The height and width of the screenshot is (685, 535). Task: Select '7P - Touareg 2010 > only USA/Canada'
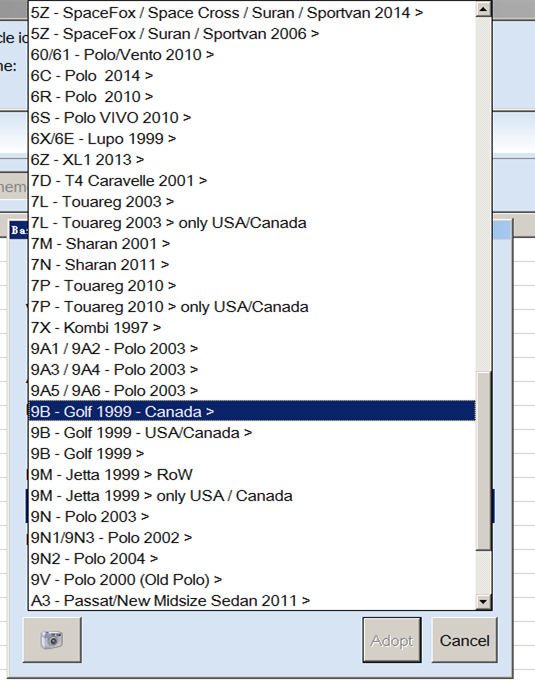tap(252, 307)
